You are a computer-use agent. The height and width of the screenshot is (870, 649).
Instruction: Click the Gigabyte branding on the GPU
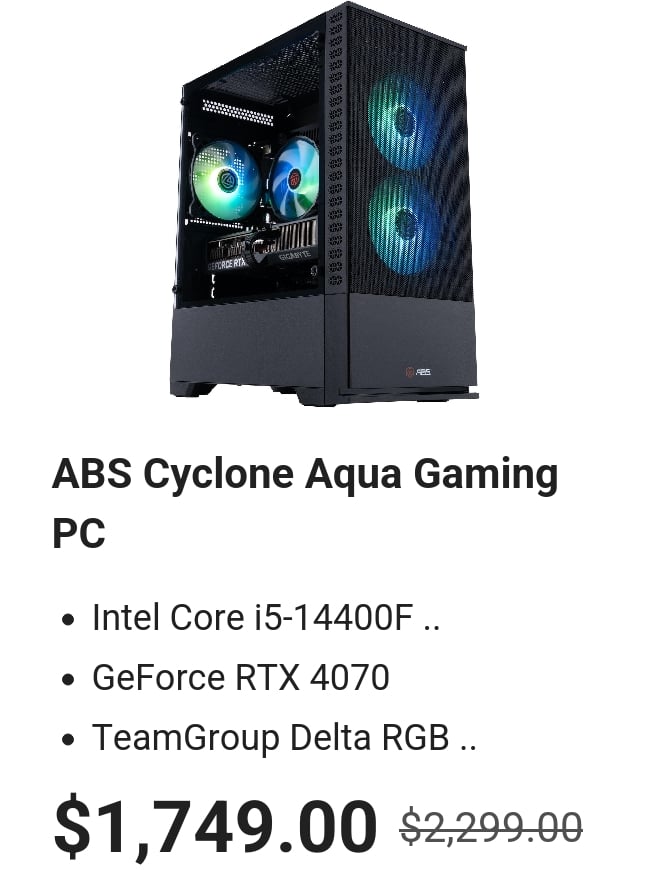click(x=294, y=256)
